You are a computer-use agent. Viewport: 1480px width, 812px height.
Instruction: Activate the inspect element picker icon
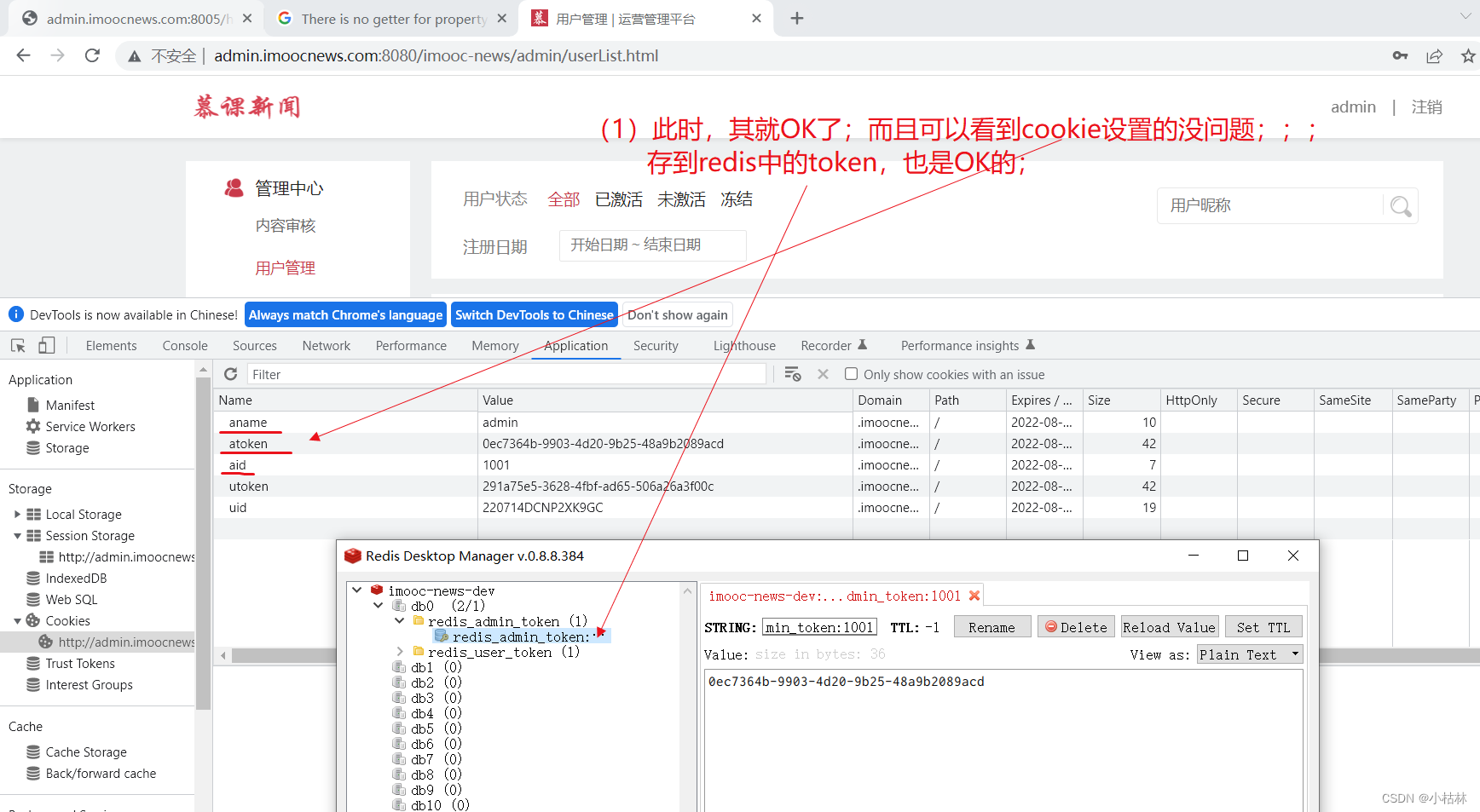tap(18, 345)
